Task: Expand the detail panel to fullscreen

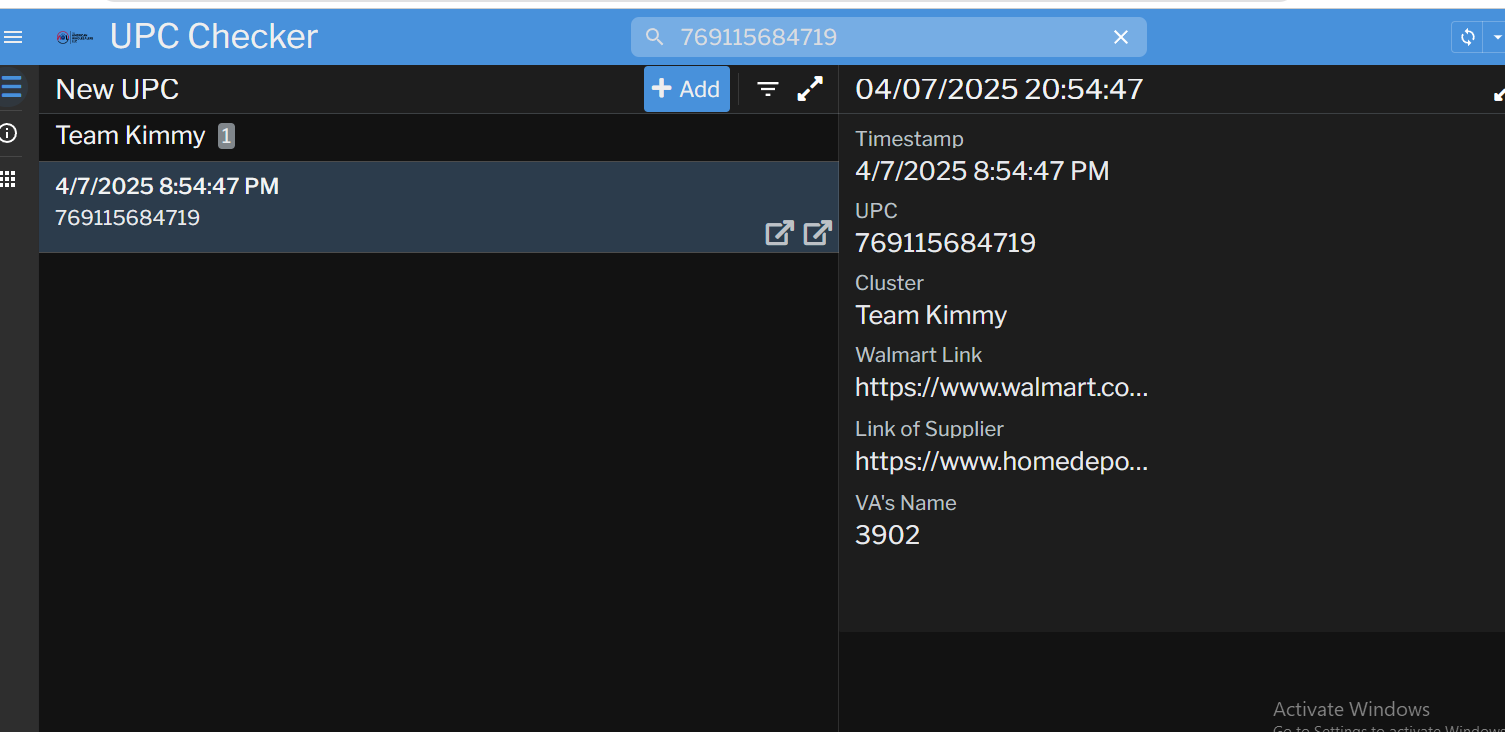Action: [1498, 93]
